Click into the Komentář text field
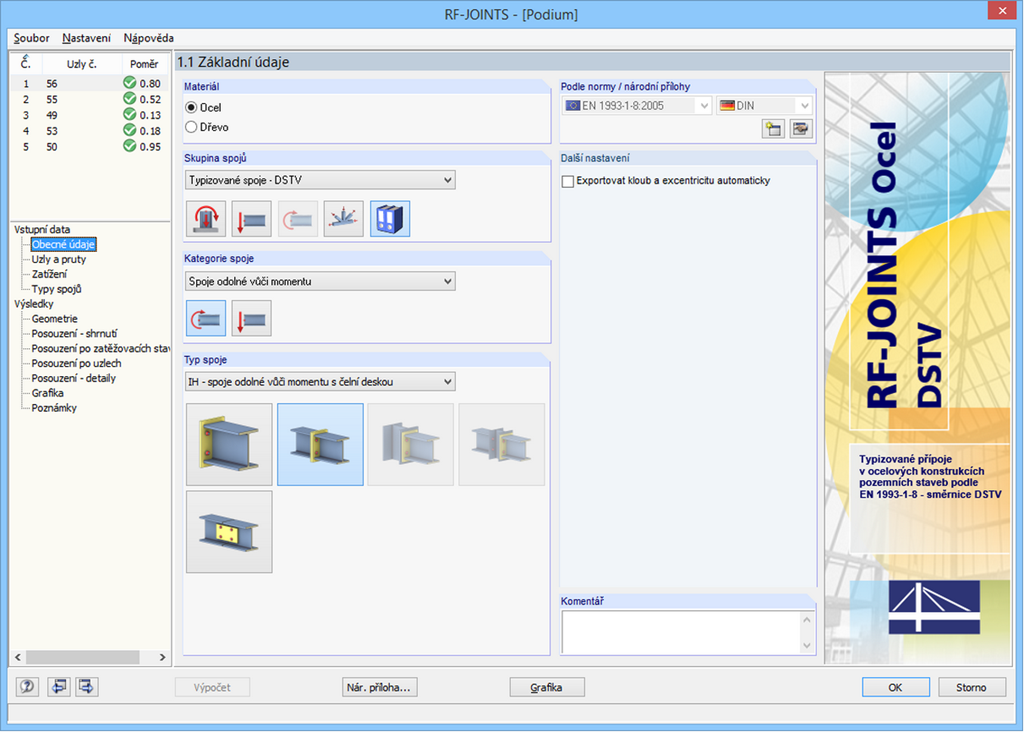Viewport: 1024px width, 732px height. 681,632
